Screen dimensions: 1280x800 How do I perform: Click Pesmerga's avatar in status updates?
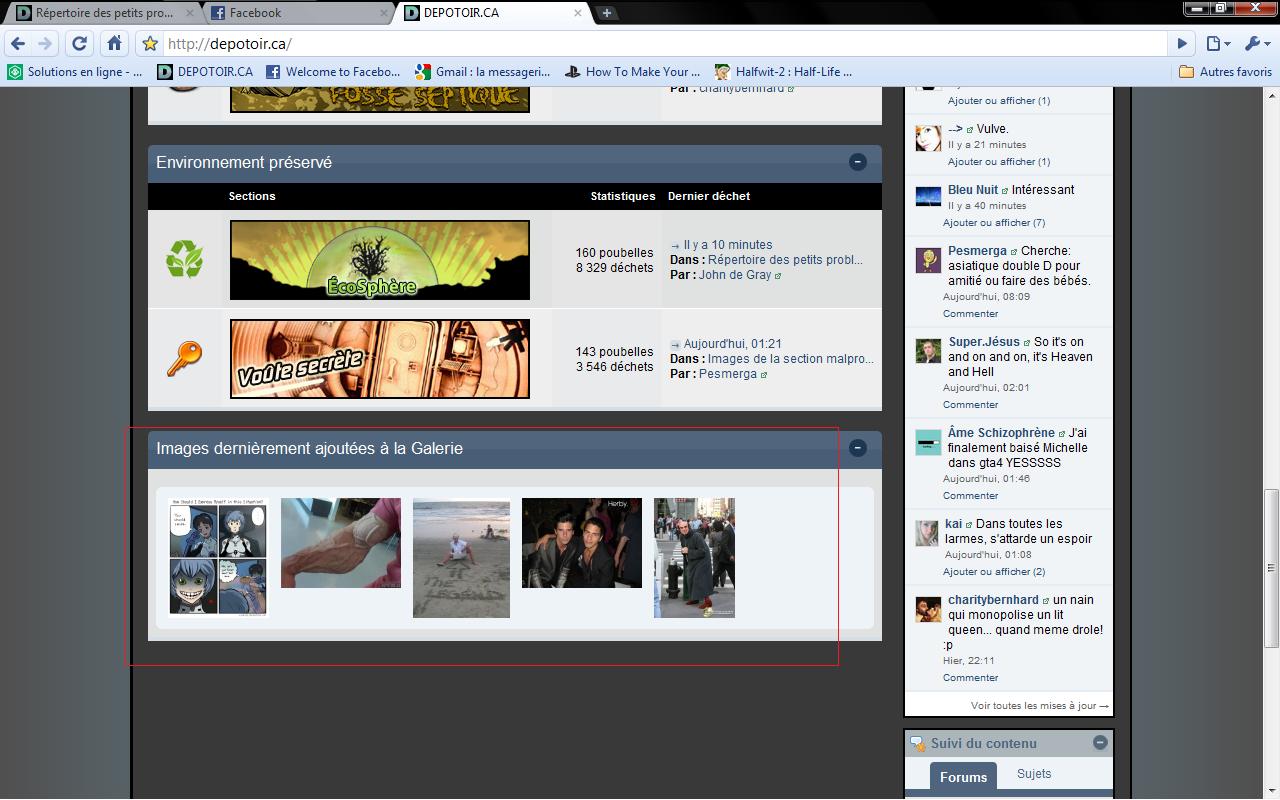click(928, 260)
